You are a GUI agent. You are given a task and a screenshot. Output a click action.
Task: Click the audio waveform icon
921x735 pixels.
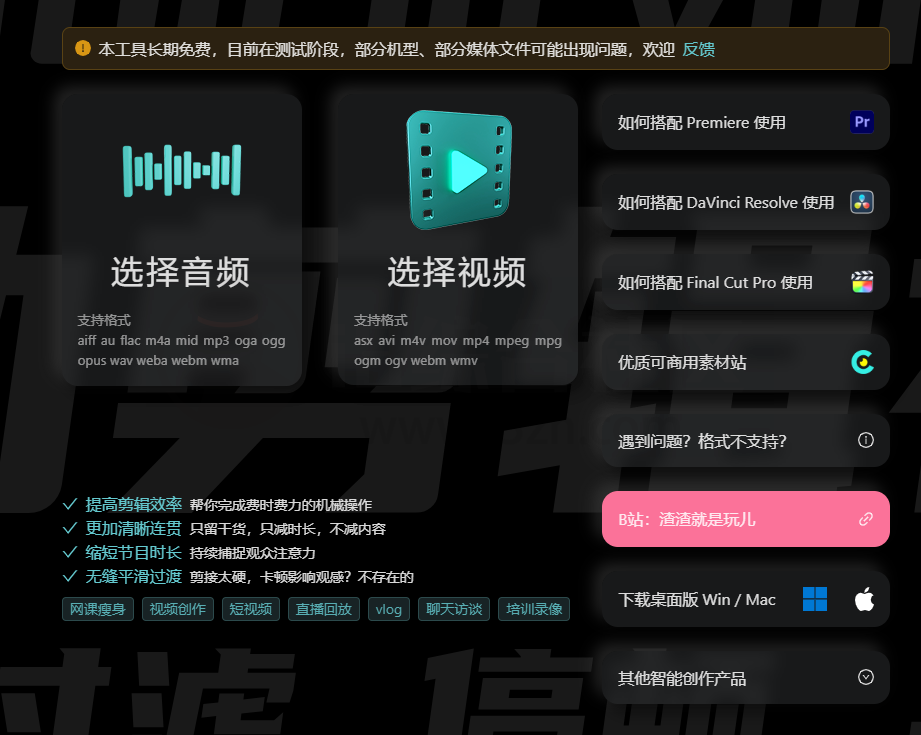181,170
